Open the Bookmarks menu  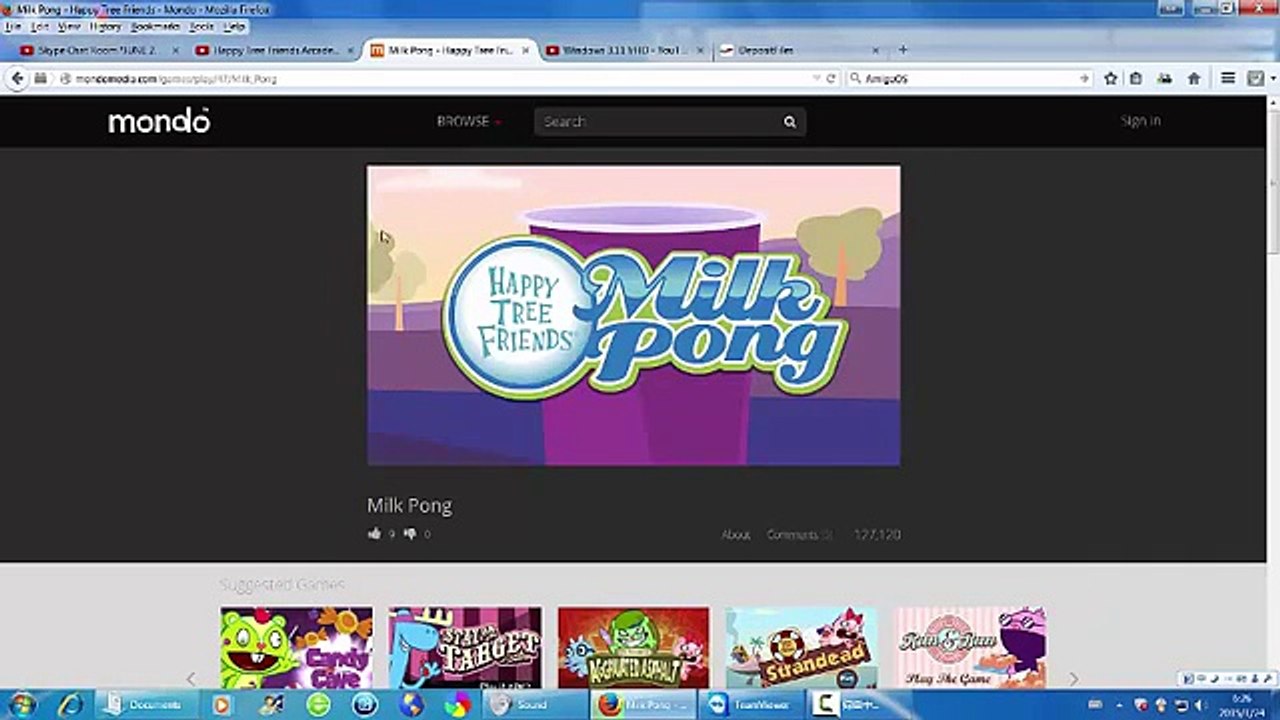[155, 27]
